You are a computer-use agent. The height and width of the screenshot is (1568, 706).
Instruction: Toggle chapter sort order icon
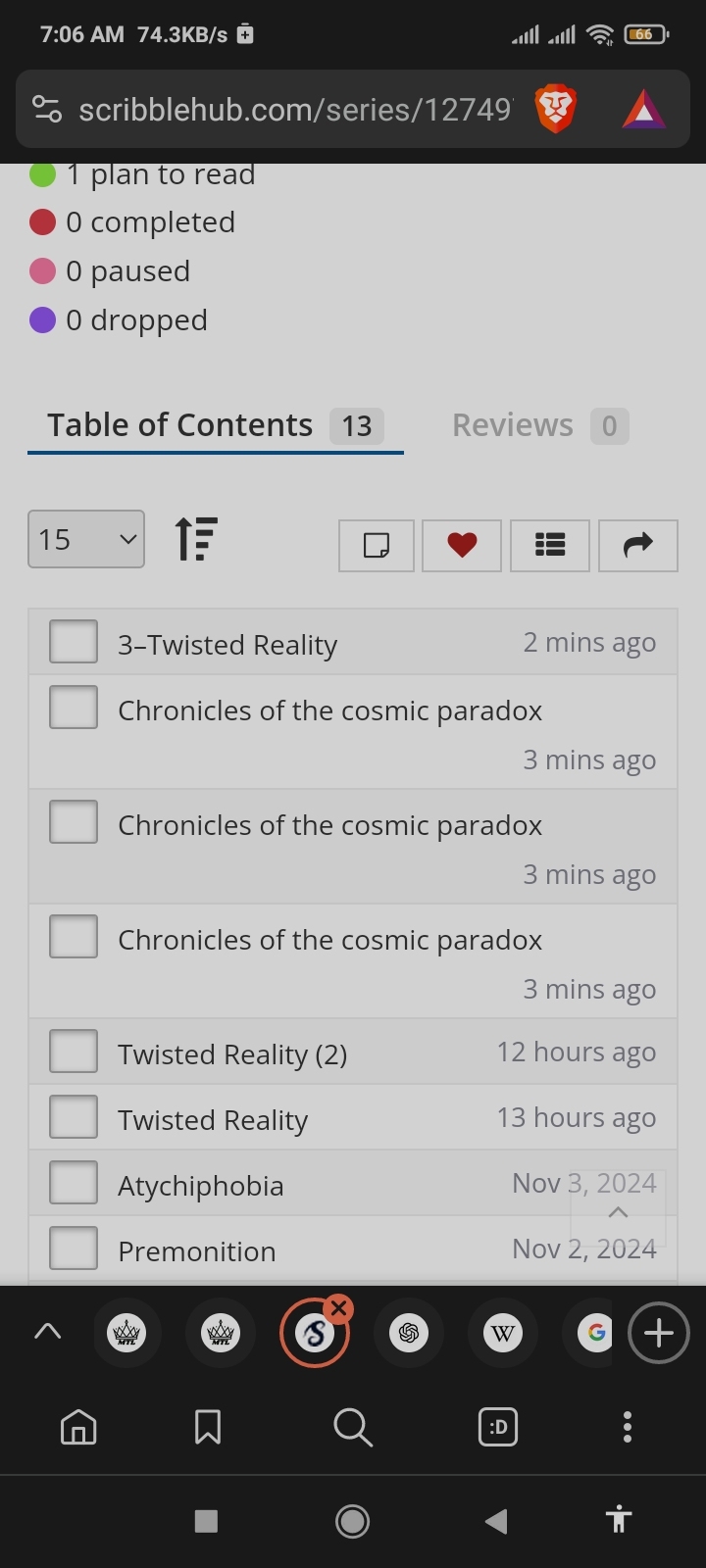196,539
